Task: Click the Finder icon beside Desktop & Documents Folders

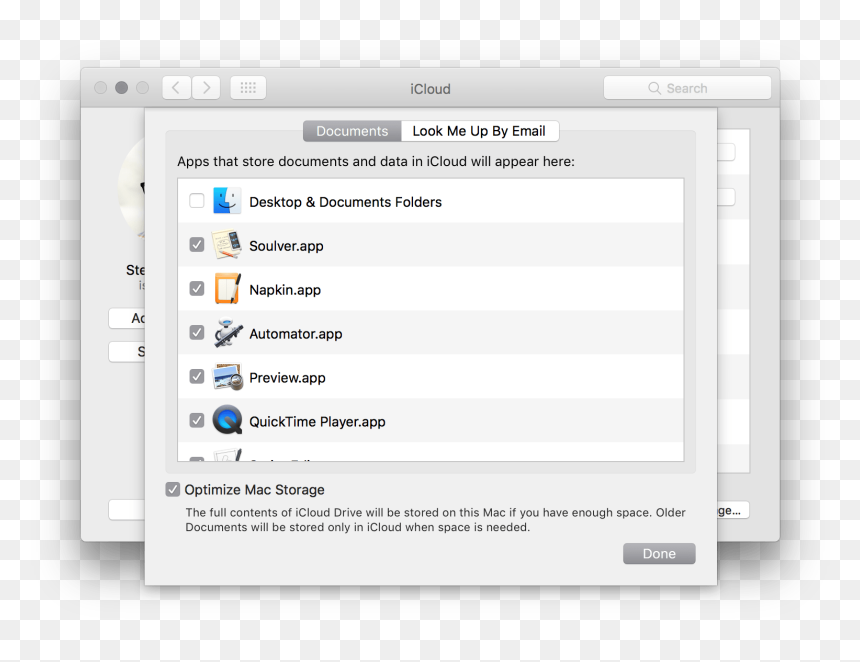Action: 227,201
